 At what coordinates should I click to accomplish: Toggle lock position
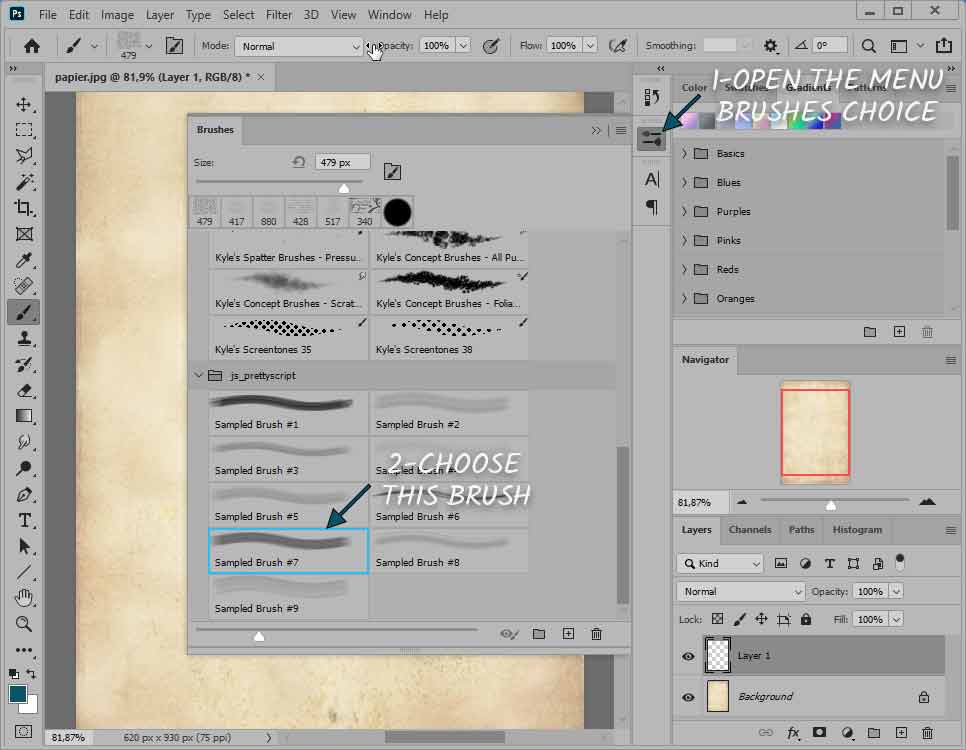click(761, 619)
